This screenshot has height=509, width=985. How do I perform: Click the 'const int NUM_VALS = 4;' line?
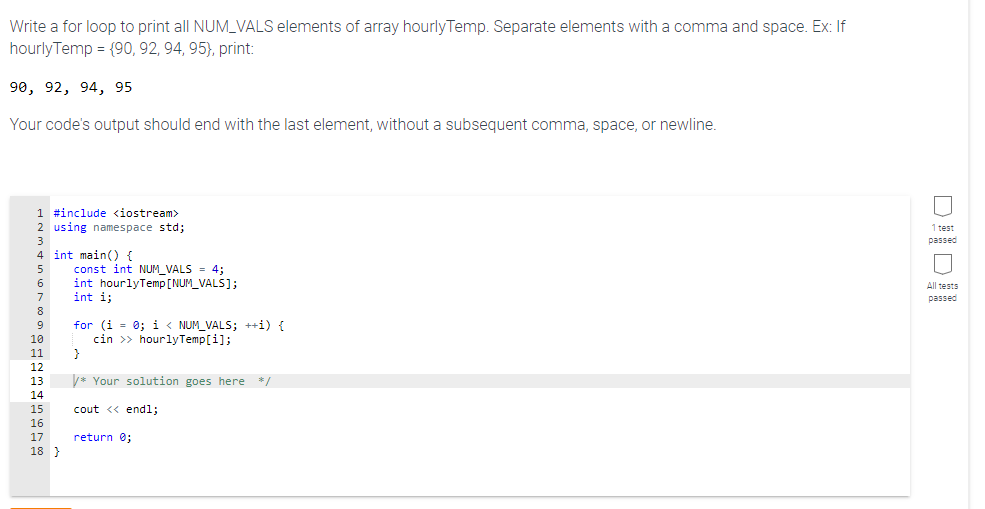click(x=149, y=269)
